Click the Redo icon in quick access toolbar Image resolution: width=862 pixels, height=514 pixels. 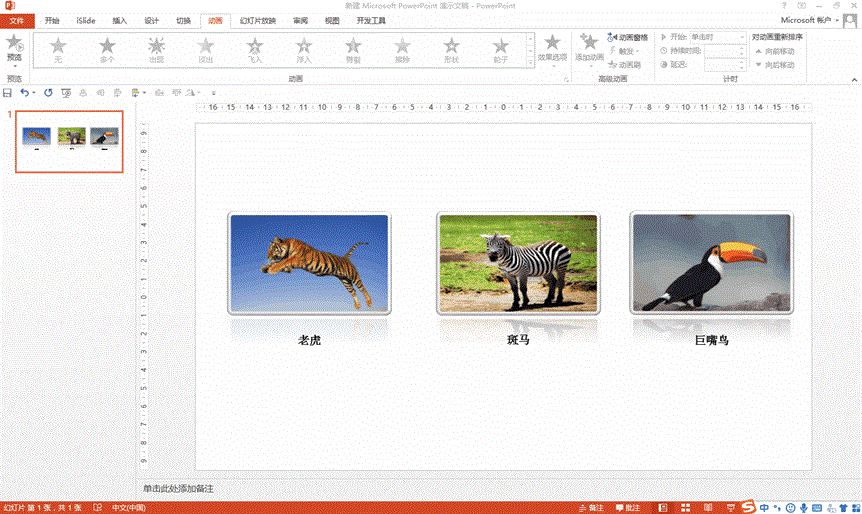click(x=48, y=92)
